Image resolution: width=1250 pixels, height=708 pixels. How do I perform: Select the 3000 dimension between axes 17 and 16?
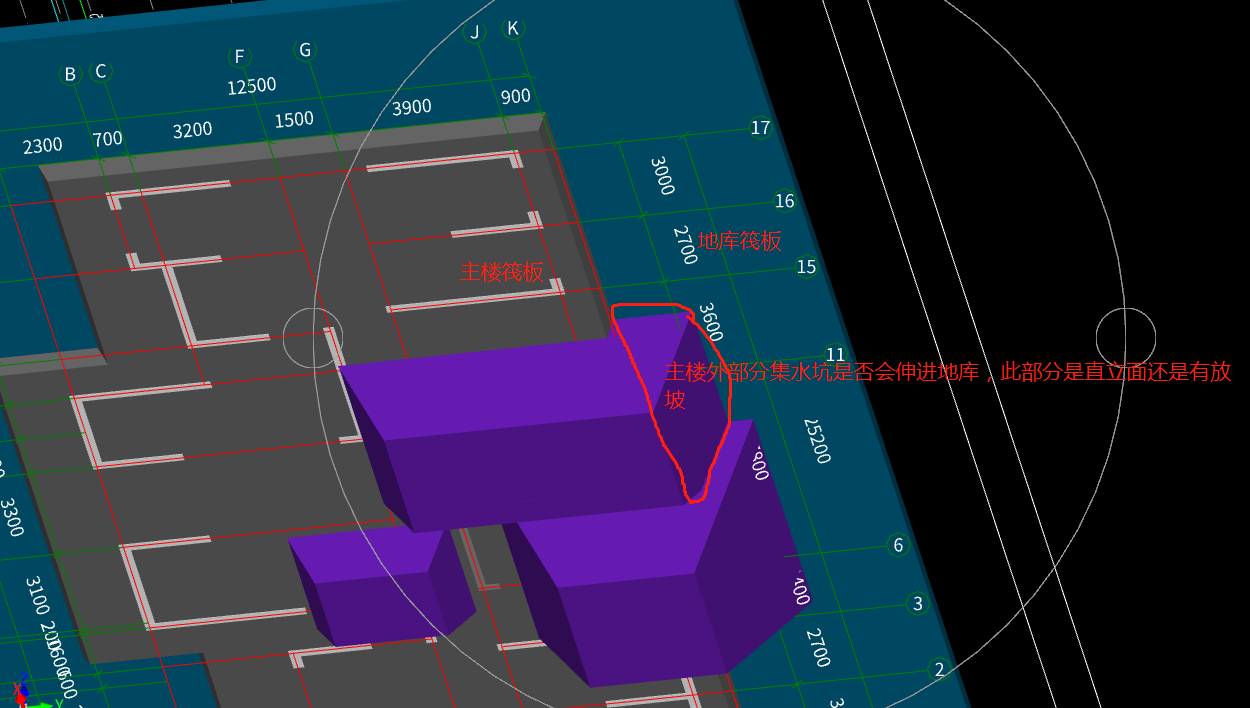pos(663,175)
